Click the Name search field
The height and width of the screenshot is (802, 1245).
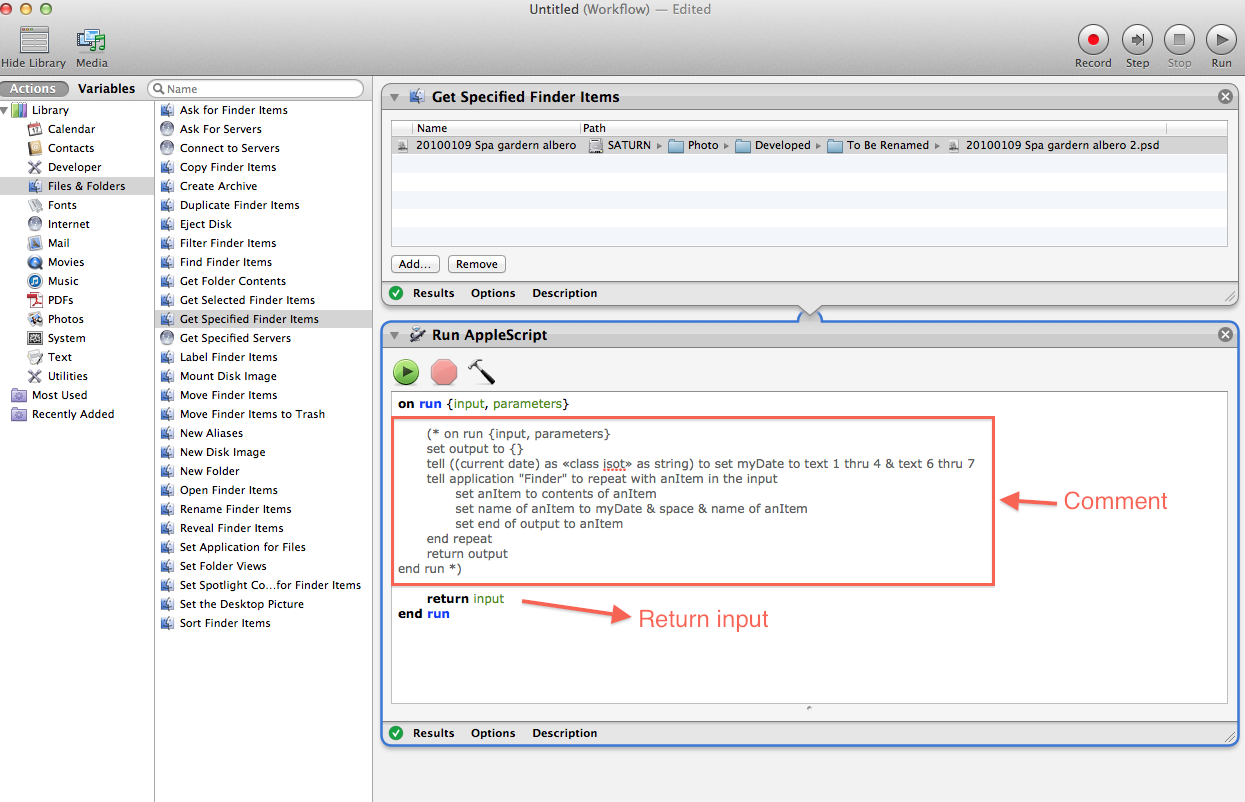[x=255, y=89]
